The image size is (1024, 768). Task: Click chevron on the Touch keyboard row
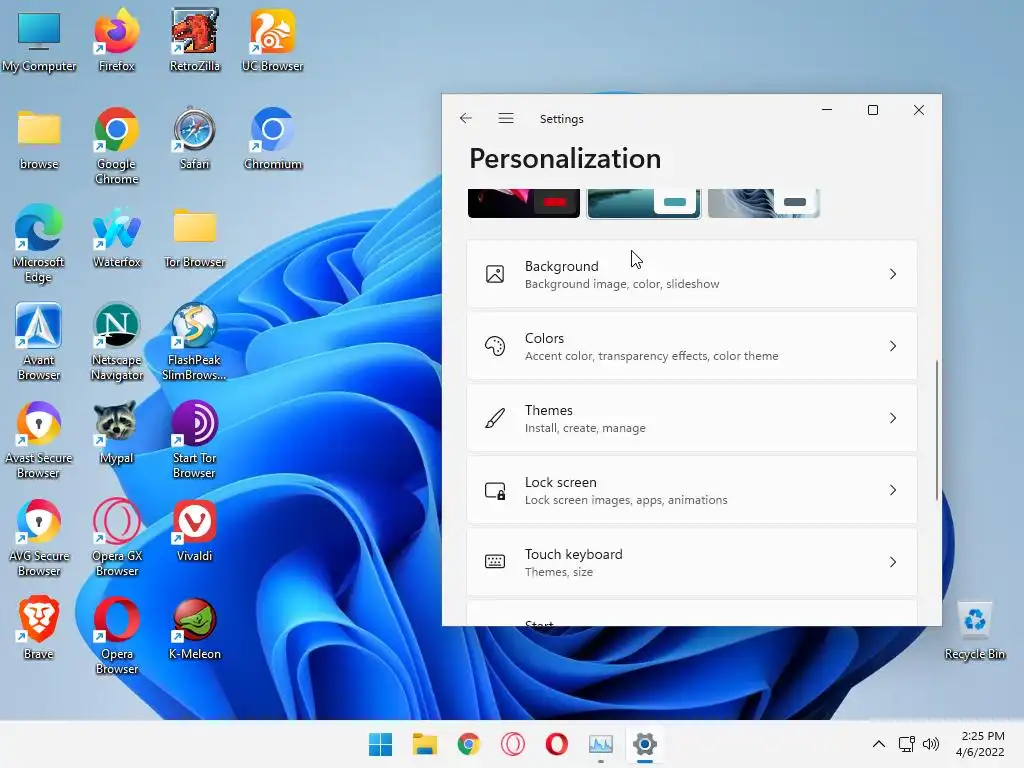(893, 562)
